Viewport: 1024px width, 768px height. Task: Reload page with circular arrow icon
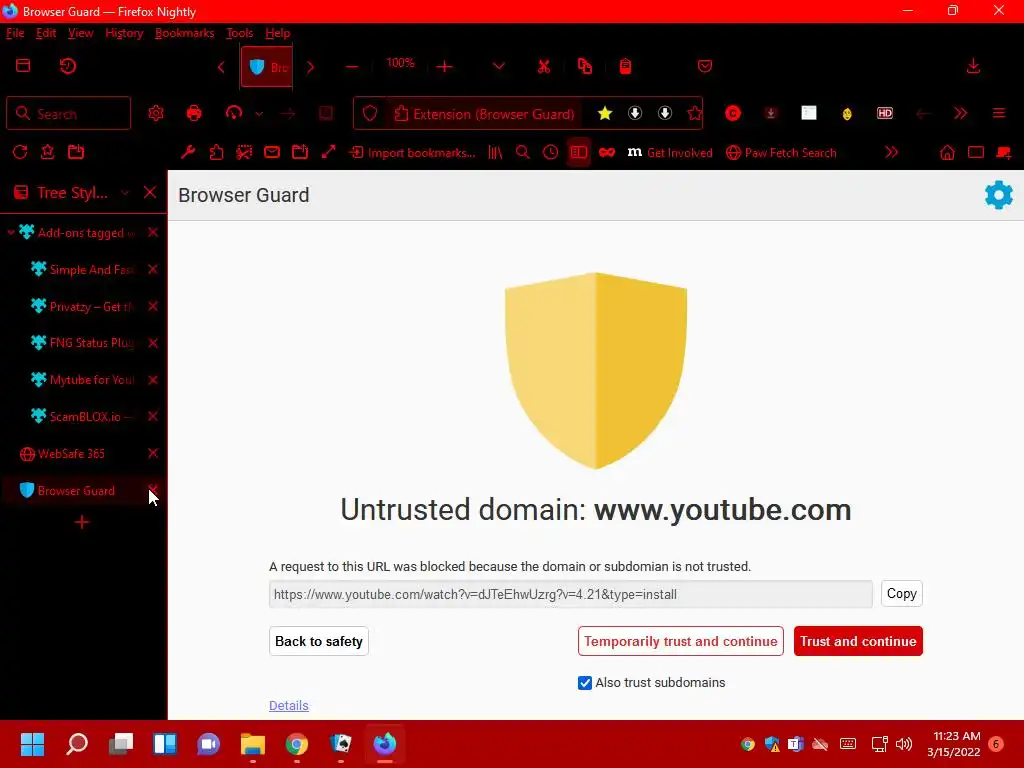pyautogui.click(x=20, y=152)
